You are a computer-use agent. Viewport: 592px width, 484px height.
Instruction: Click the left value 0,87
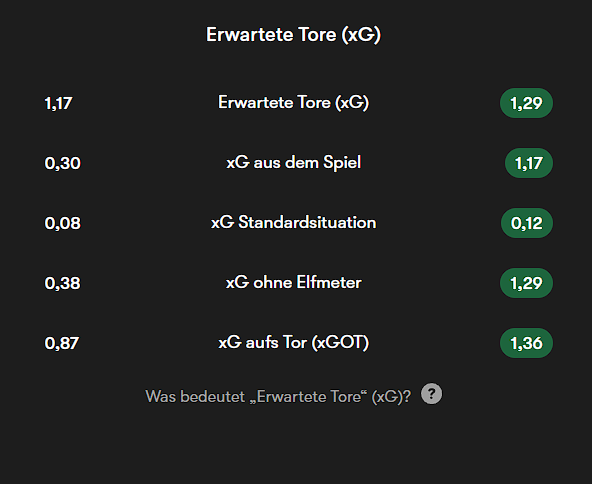62,344
